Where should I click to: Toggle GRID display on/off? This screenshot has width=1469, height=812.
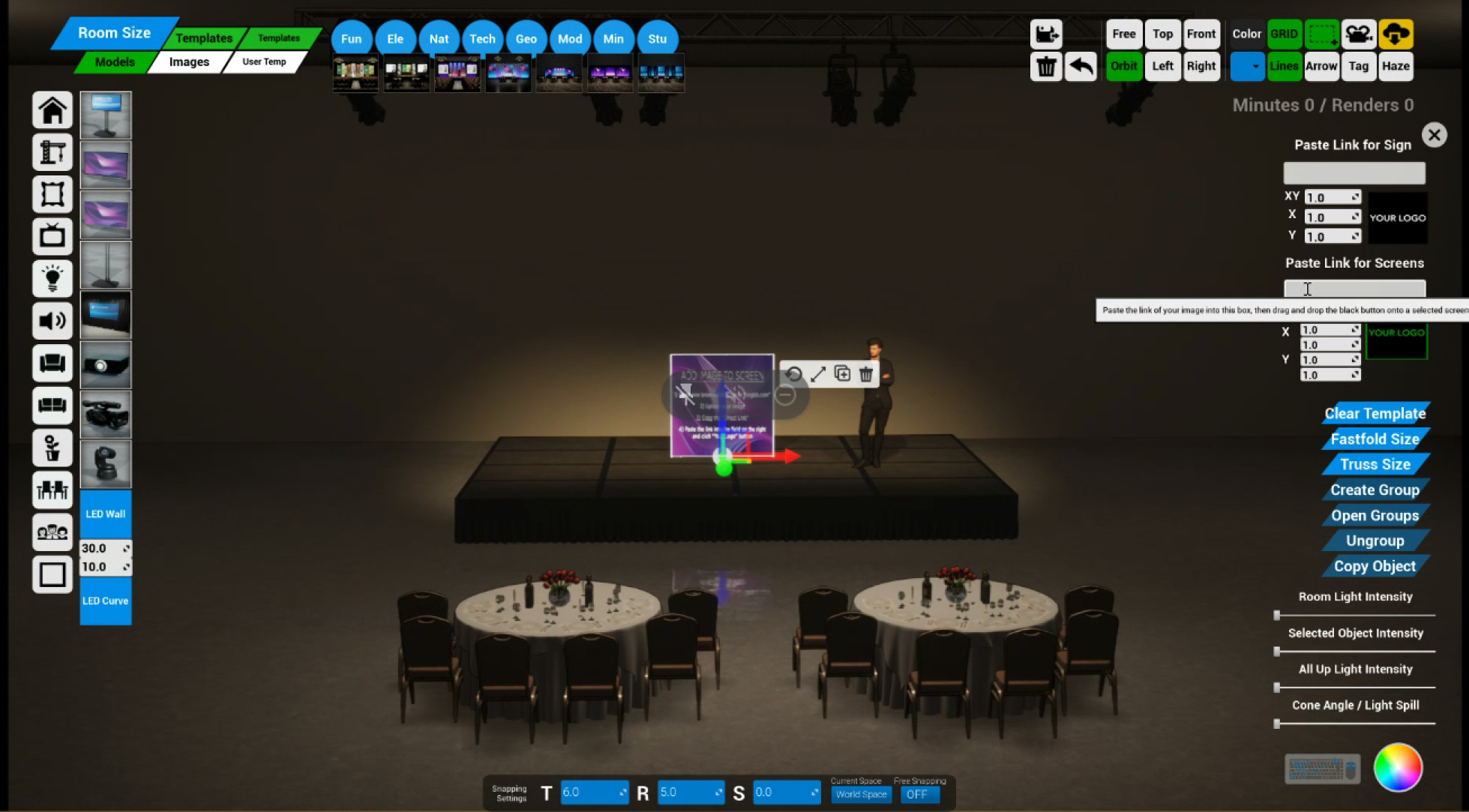1284,33
